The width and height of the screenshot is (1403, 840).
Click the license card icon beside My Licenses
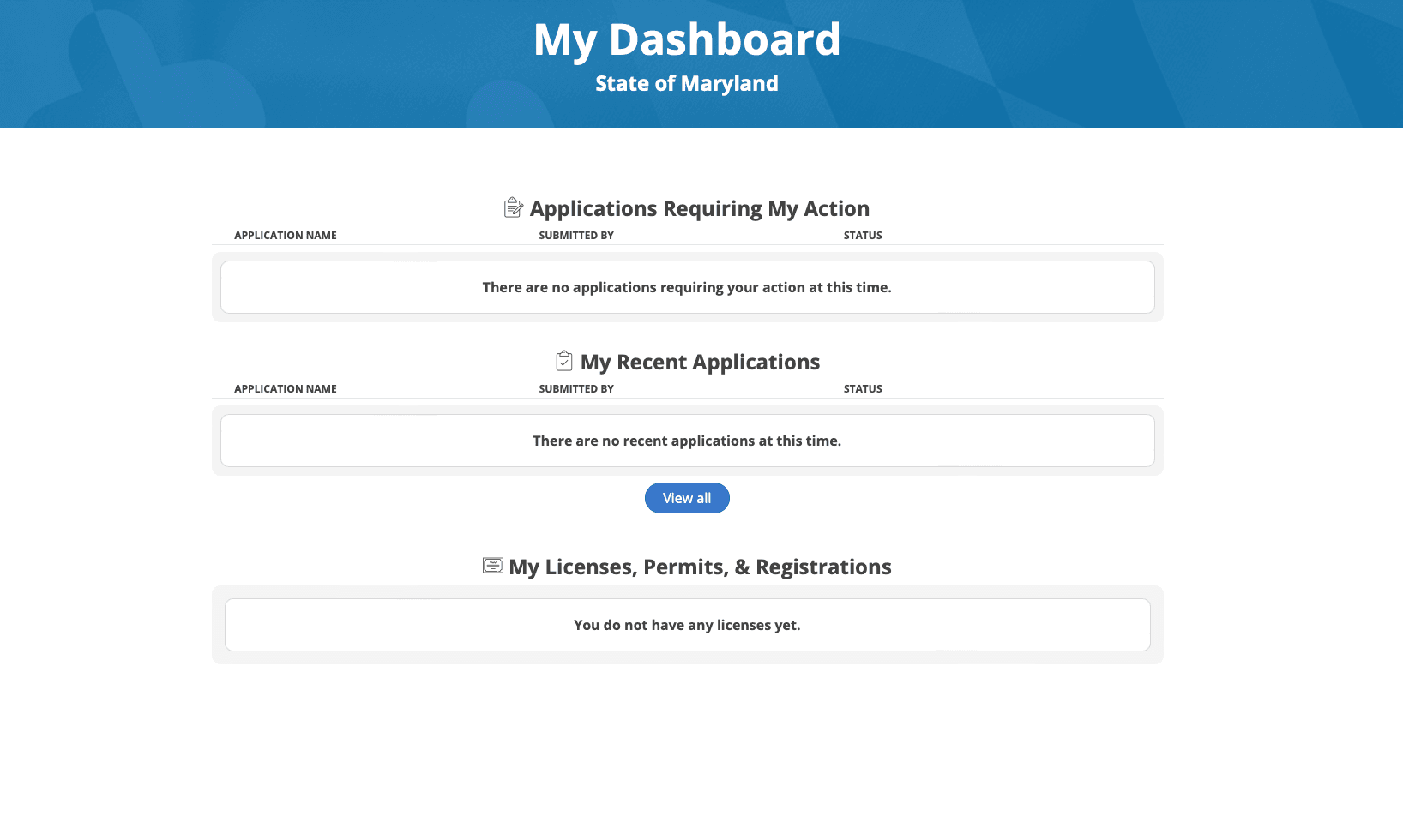coord(493,566)
